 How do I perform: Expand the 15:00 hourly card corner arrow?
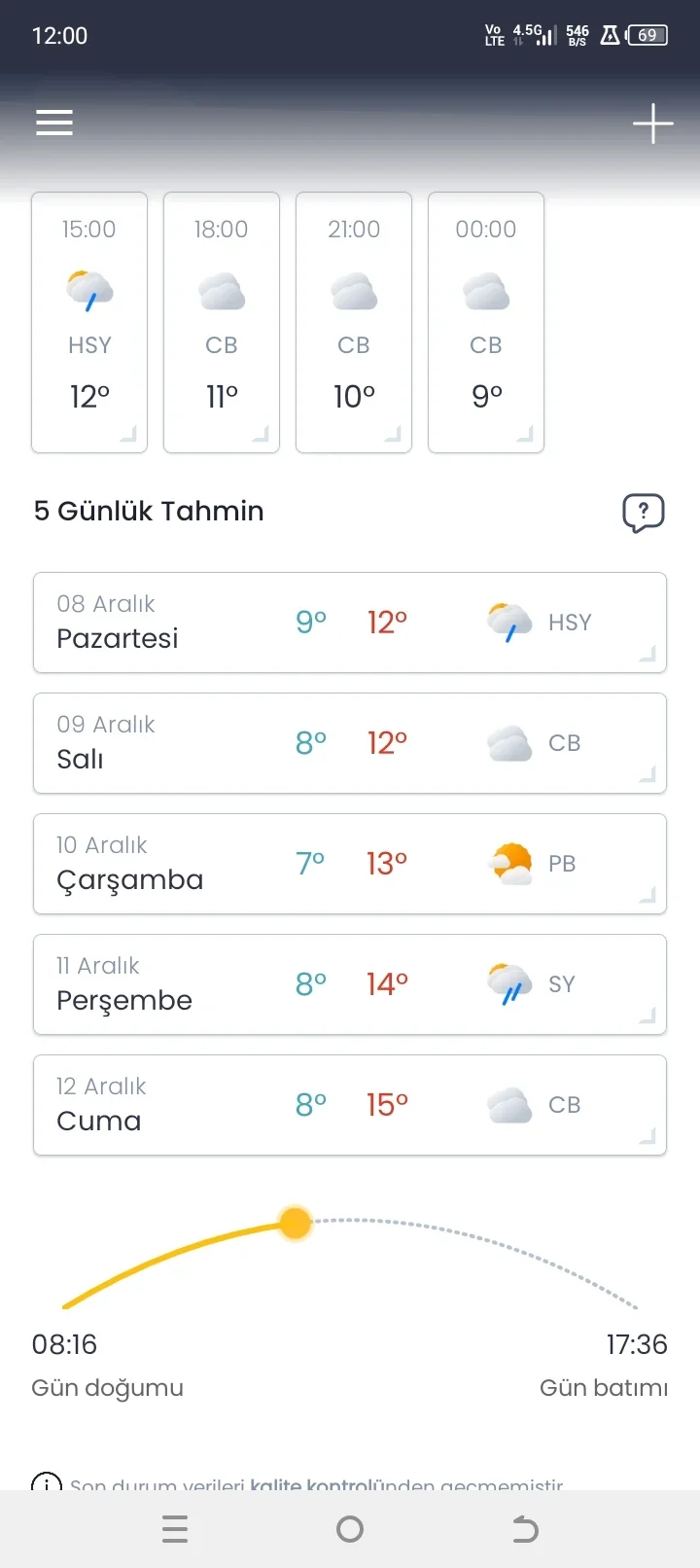pyautogui.click(x=128, y=435)
